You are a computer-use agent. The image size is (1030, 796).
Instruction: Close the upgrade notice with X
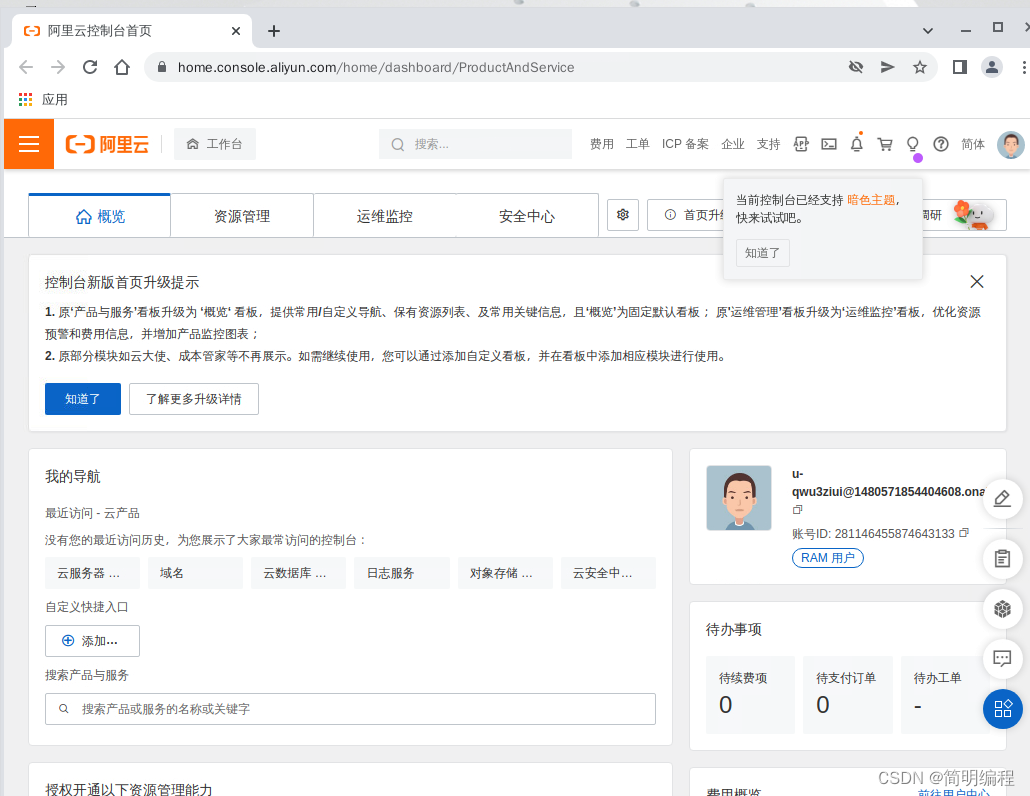pos(977,282)
